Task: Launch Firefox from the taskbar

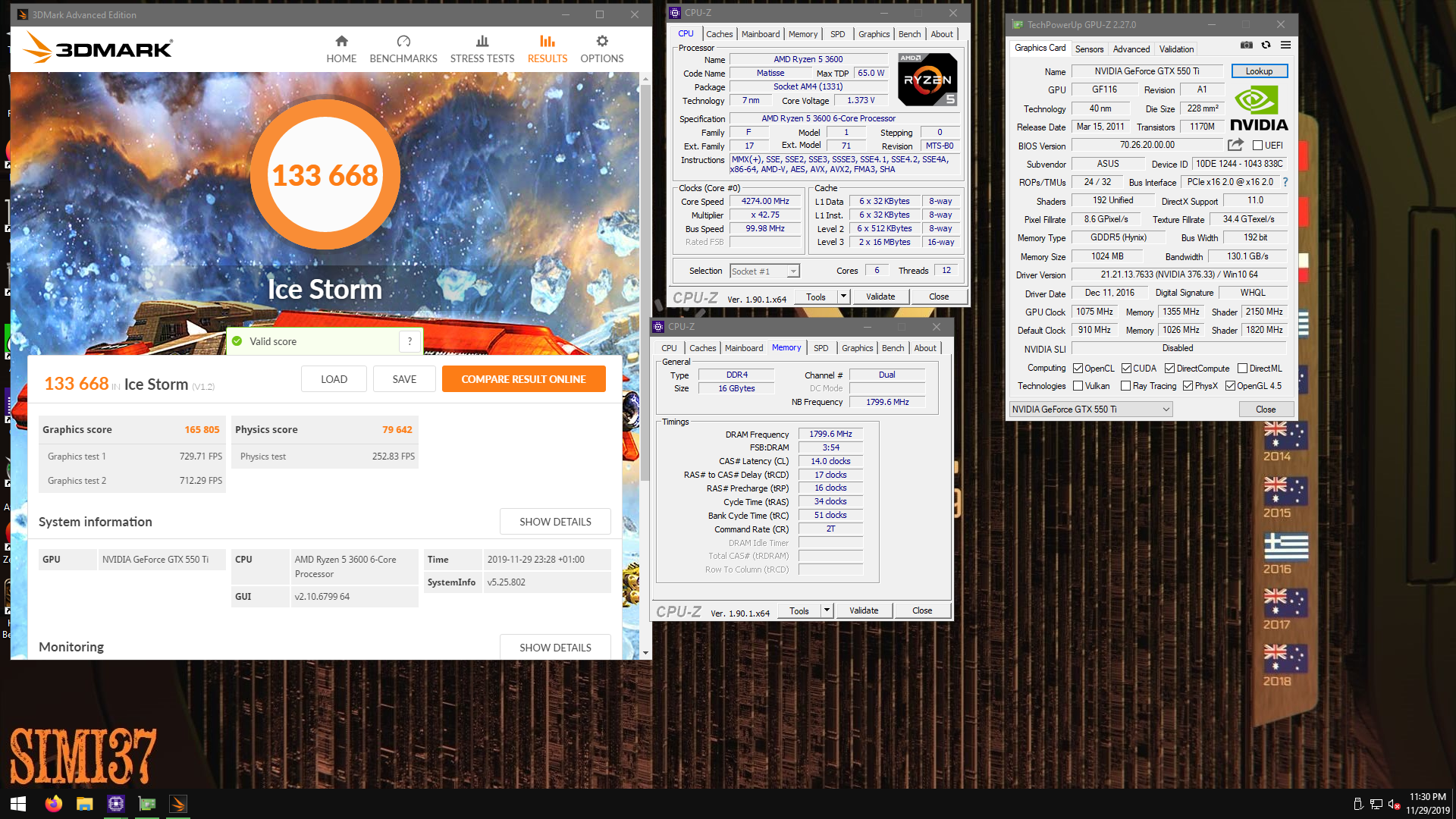Action: tap(53, 804)
